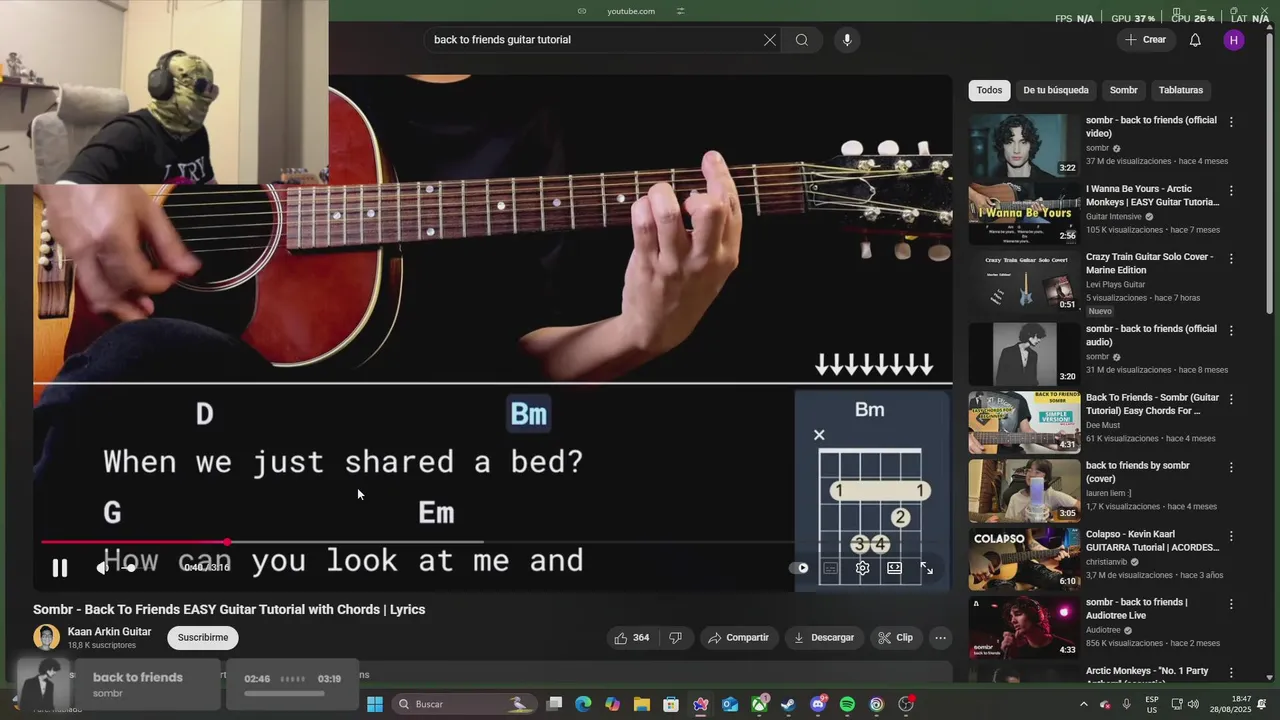This screenshot has height=720, width=1280.
Task: Toggle the autoplay switch in player
Action: point(799,568)
